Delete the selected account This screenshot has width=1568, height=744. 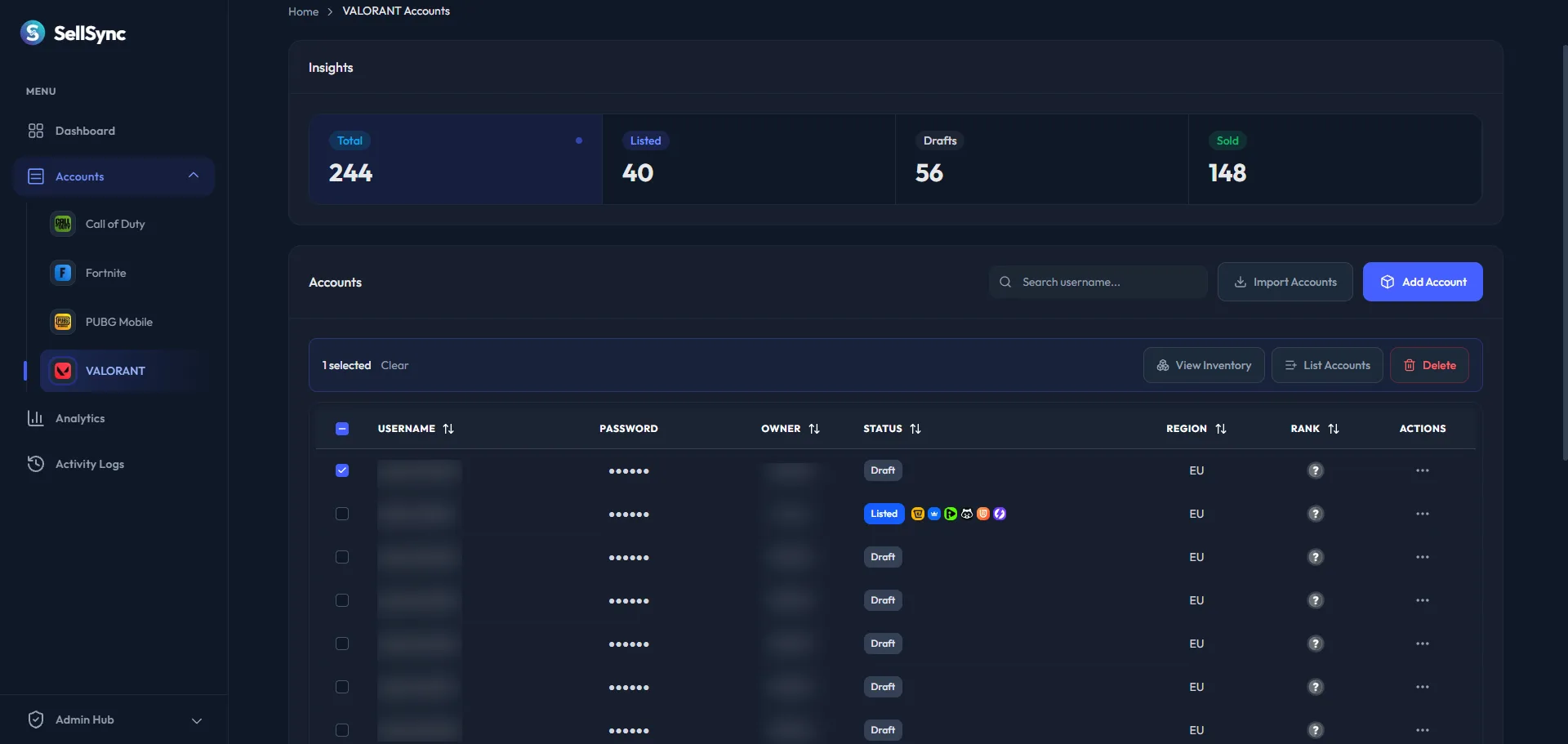click(1429, 365)
